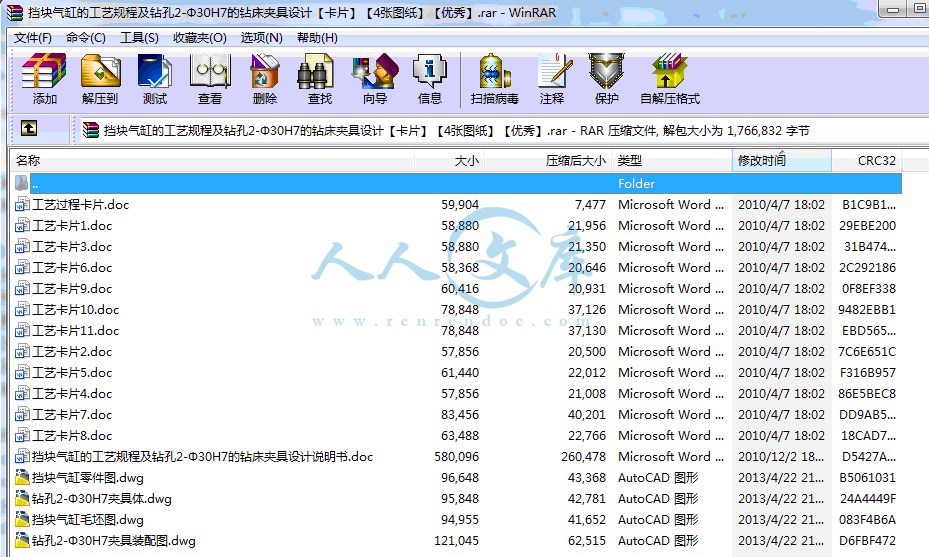Click packed size value 62,515
This screenshot has width=929, height=557.
click(x=587, y=541)
